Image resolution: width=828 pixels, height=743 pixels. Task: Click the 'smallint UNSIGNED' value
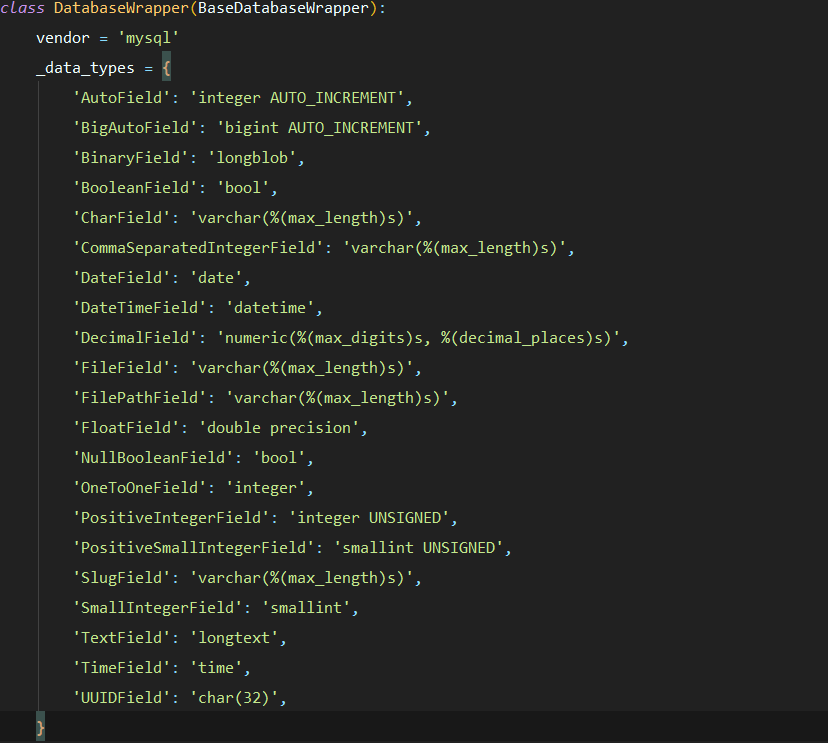tap(421, 548)
